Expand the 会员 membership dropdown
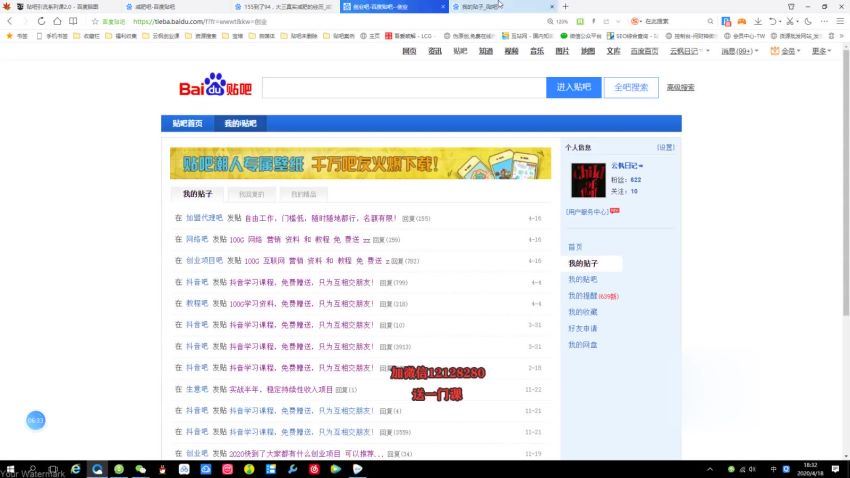Viewport: 850px width, 478px height. click(x=785, y=51)
